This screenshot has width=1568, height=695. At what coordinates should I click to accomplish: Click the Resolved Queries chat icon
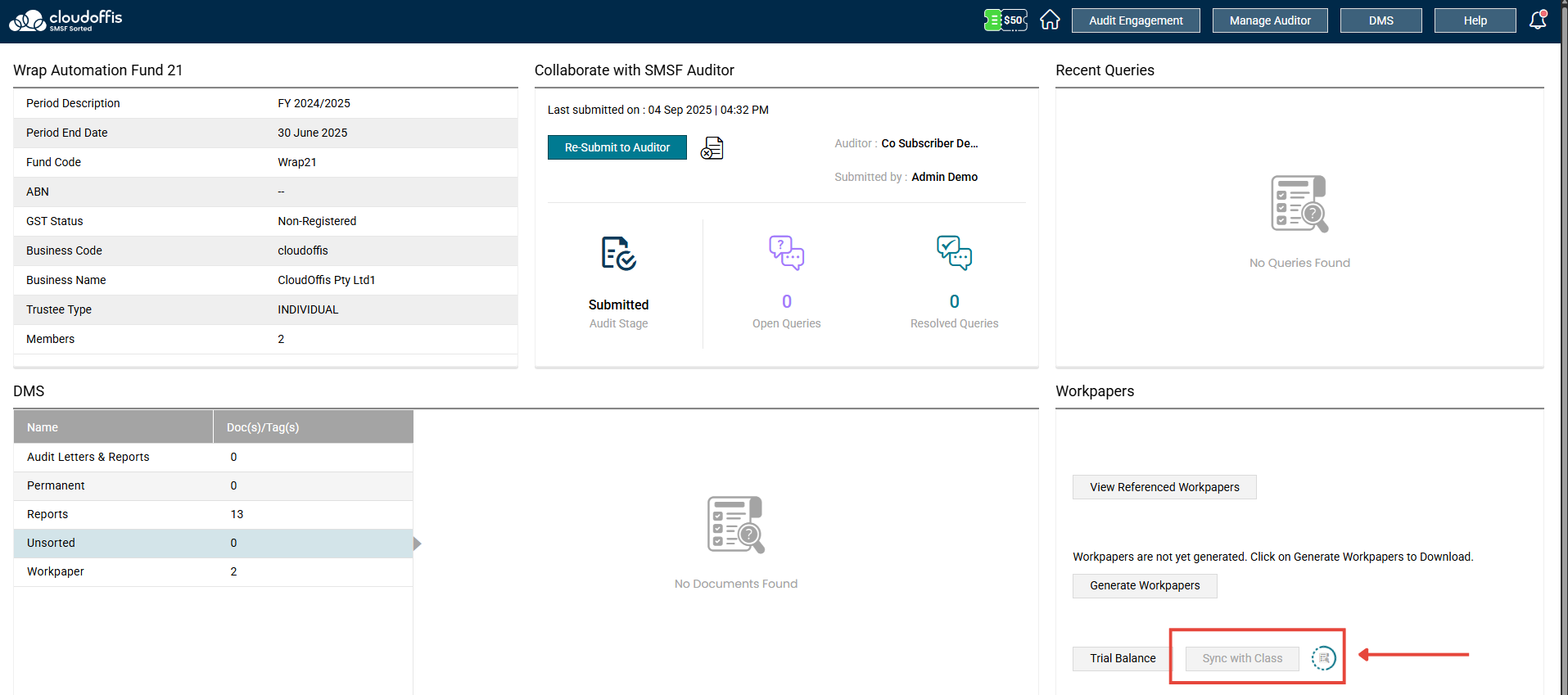[954, 253]
